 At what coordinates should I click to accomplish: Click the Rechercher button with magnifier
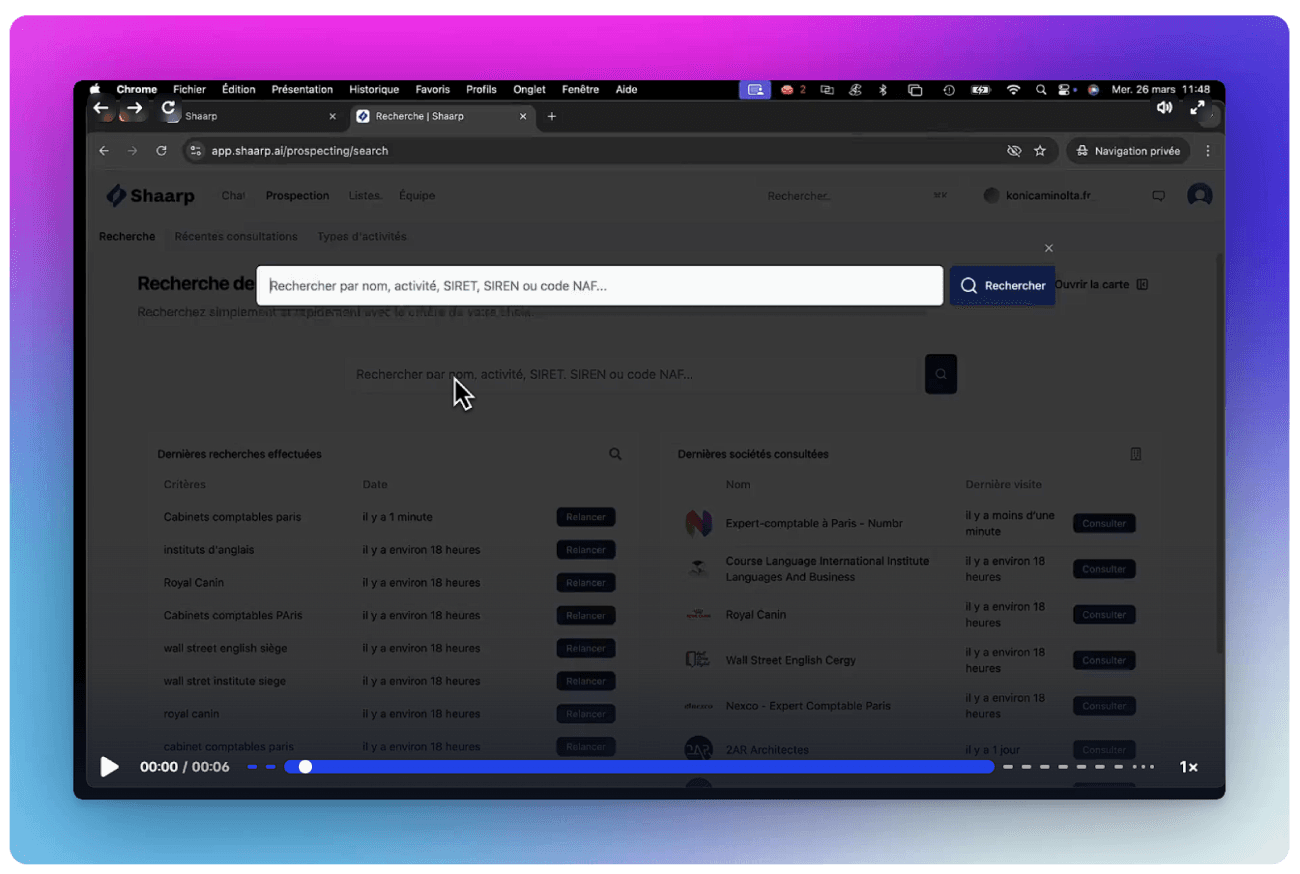(x=1002, y=285)
